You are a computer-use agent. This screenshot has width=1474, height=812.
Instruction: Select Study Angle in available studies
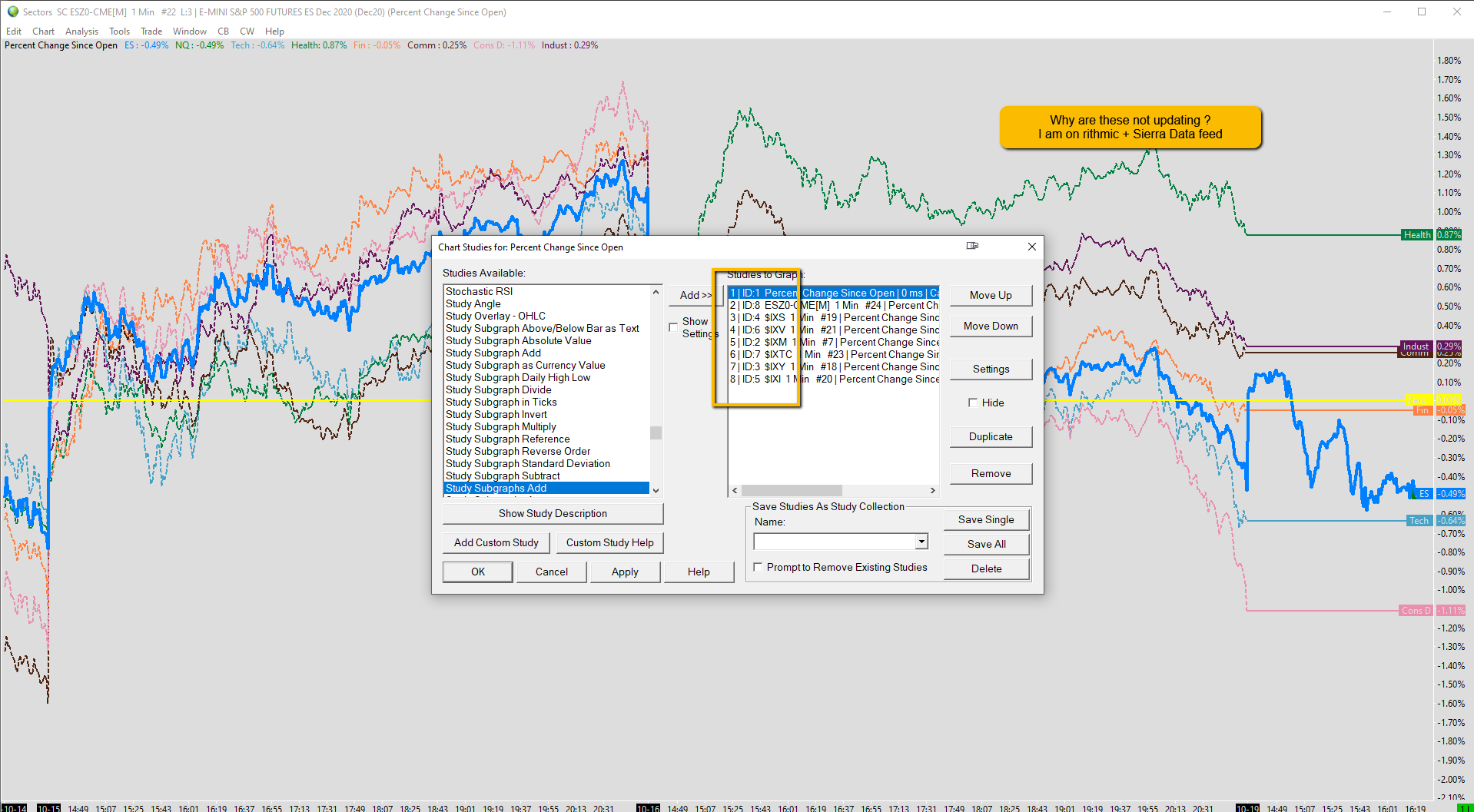pyautogui.click(x=546, y=303)
